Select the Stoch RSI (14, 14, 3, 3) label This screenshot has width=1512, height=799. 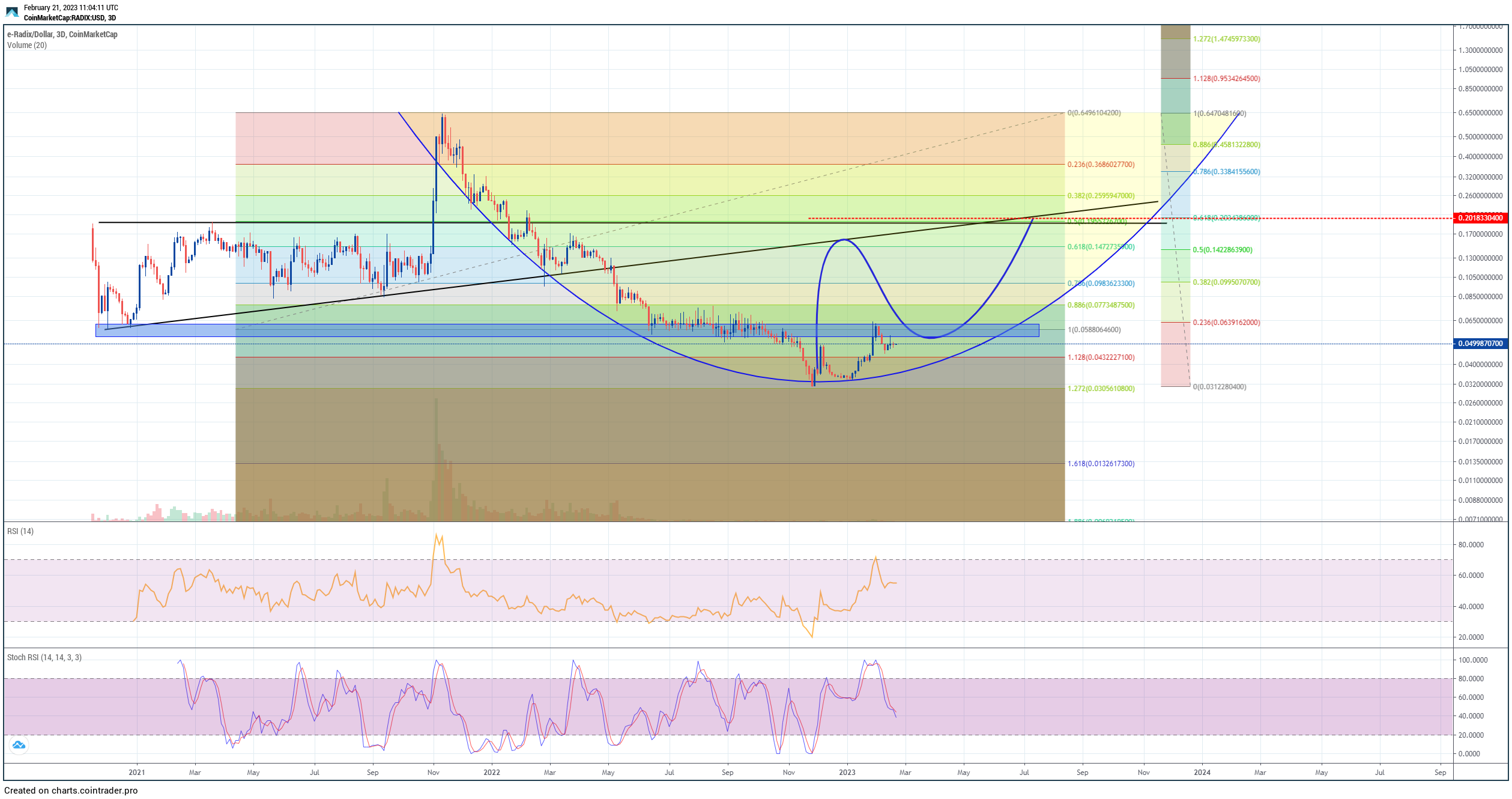44,658
